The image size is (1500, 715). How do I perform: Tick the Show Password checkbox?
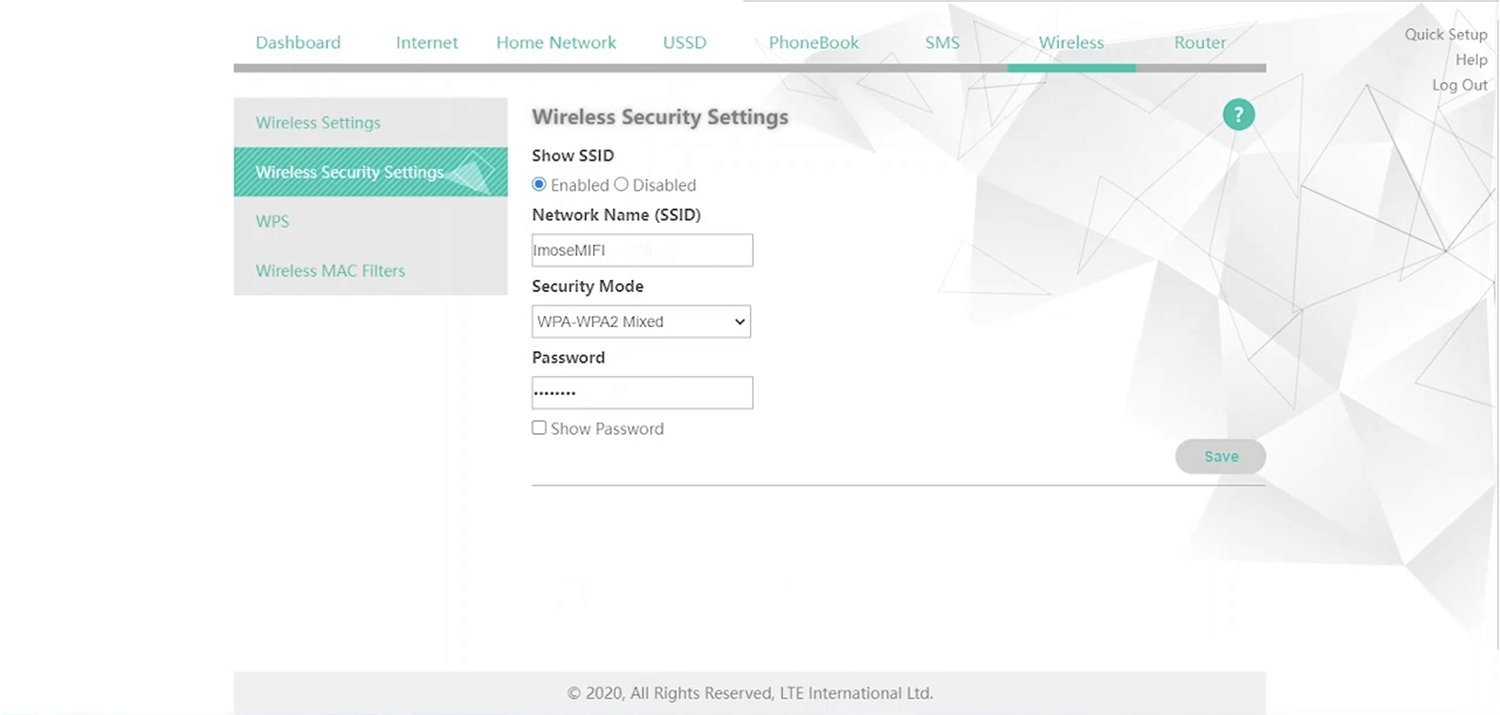(539, 428)
